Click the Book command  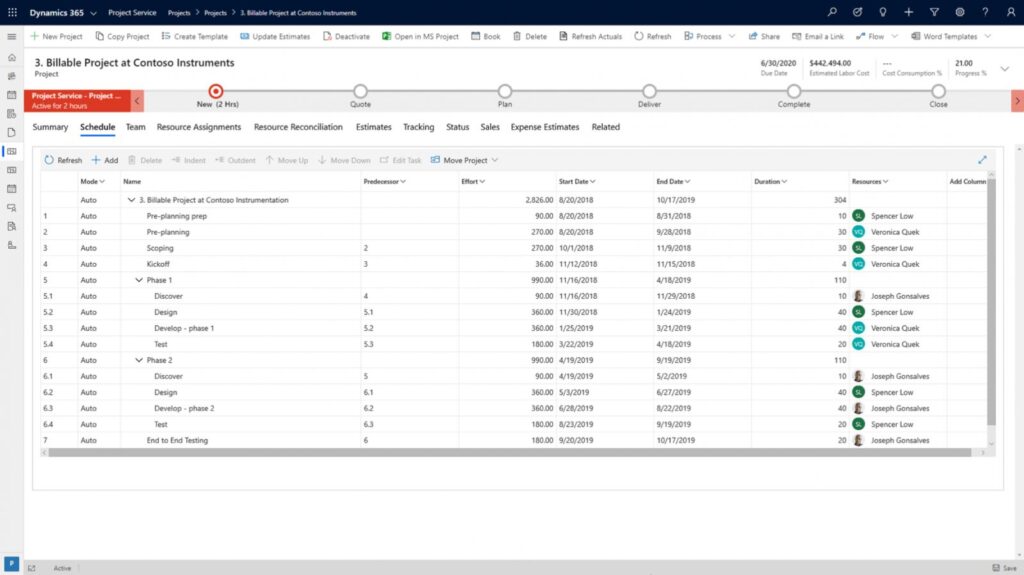coord(486,37)
